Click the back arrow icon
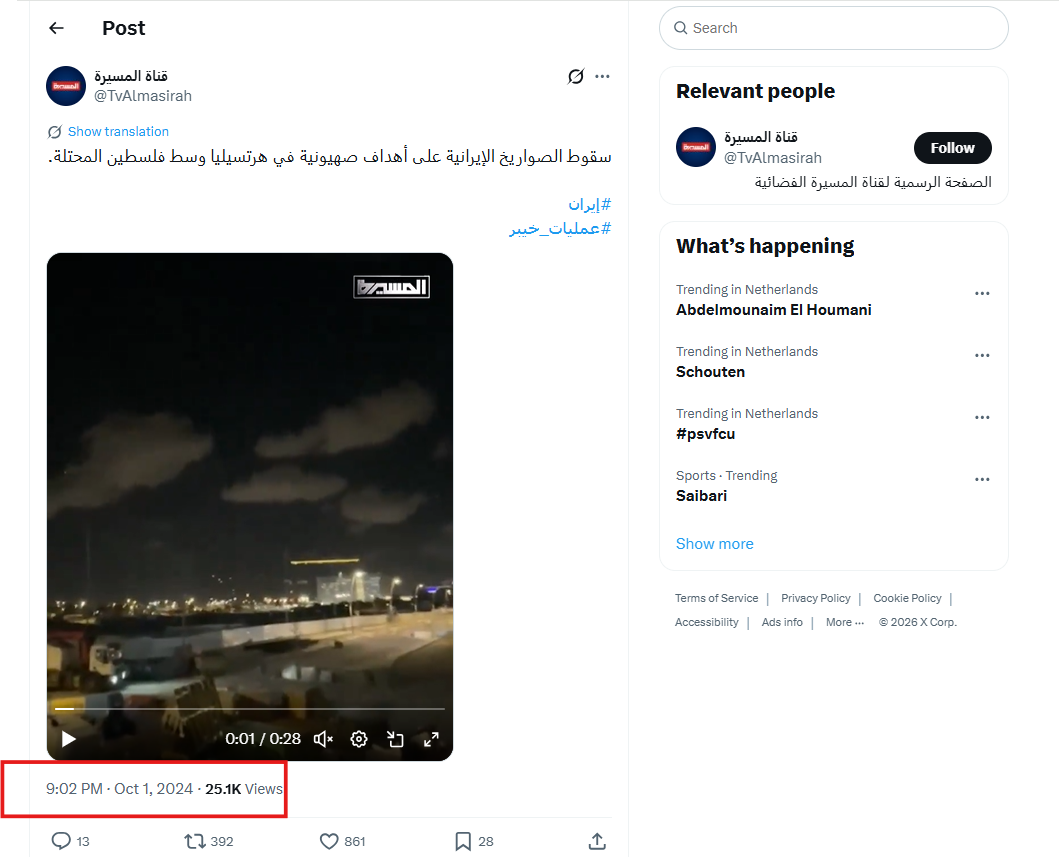This screenshot has height=857, width=1059. [x=56, y=28]
